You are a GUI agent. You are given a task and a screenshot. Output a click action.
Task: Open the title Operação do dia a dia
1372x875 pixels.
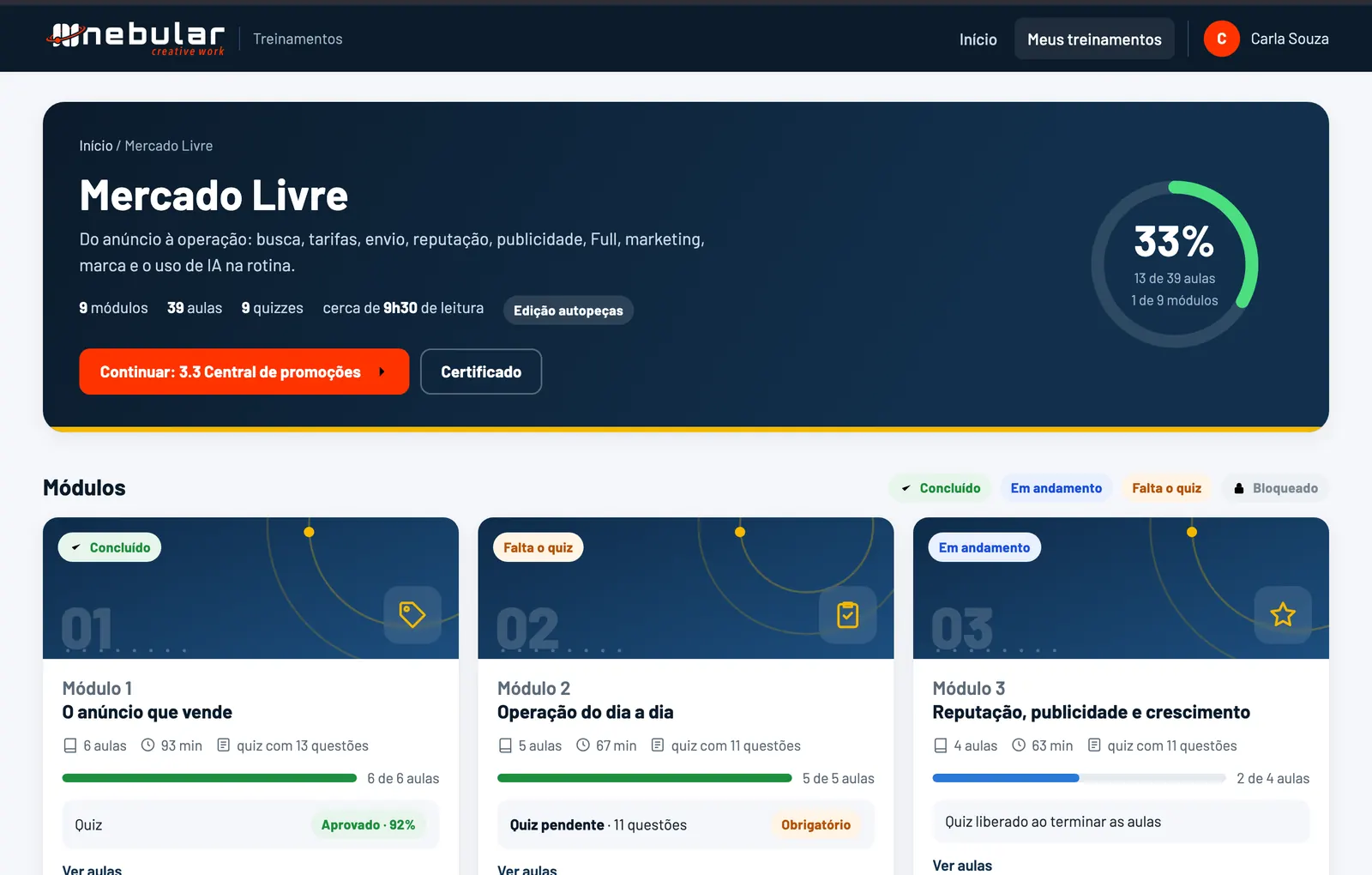coord(586,712)
